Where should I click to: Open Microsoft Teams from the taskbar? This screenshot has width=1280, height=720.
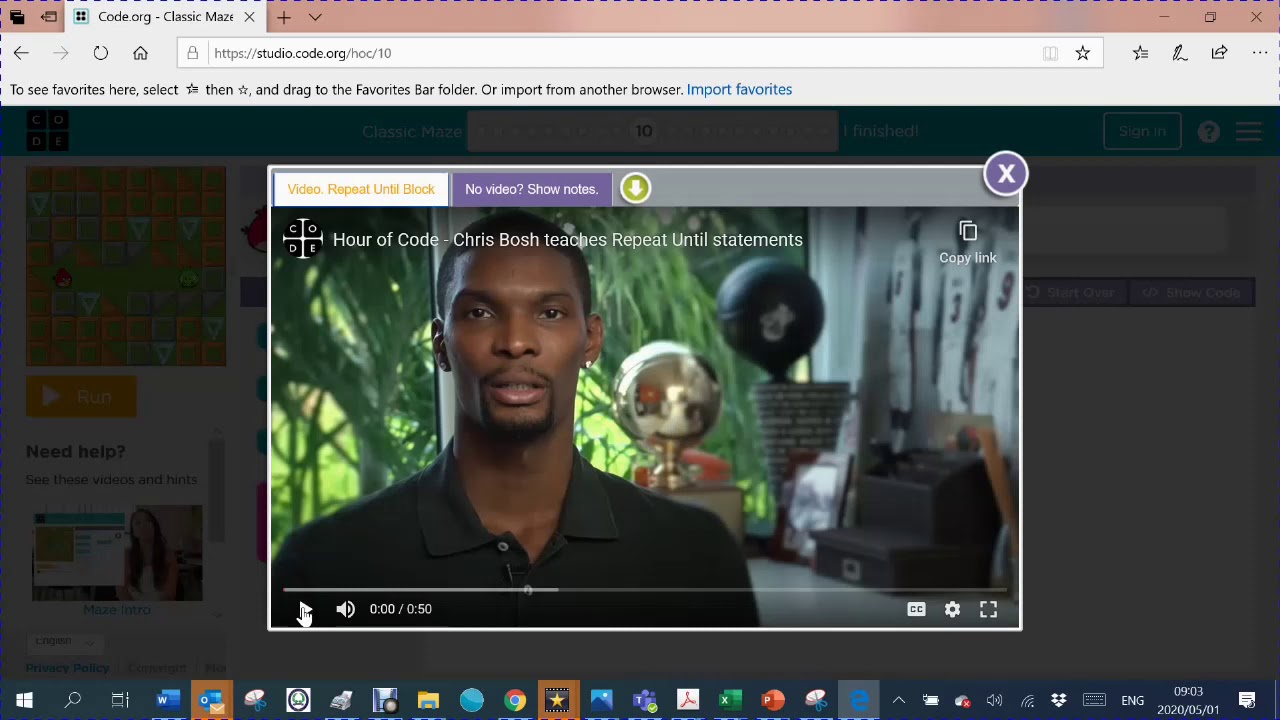click(x=644, y=700)
